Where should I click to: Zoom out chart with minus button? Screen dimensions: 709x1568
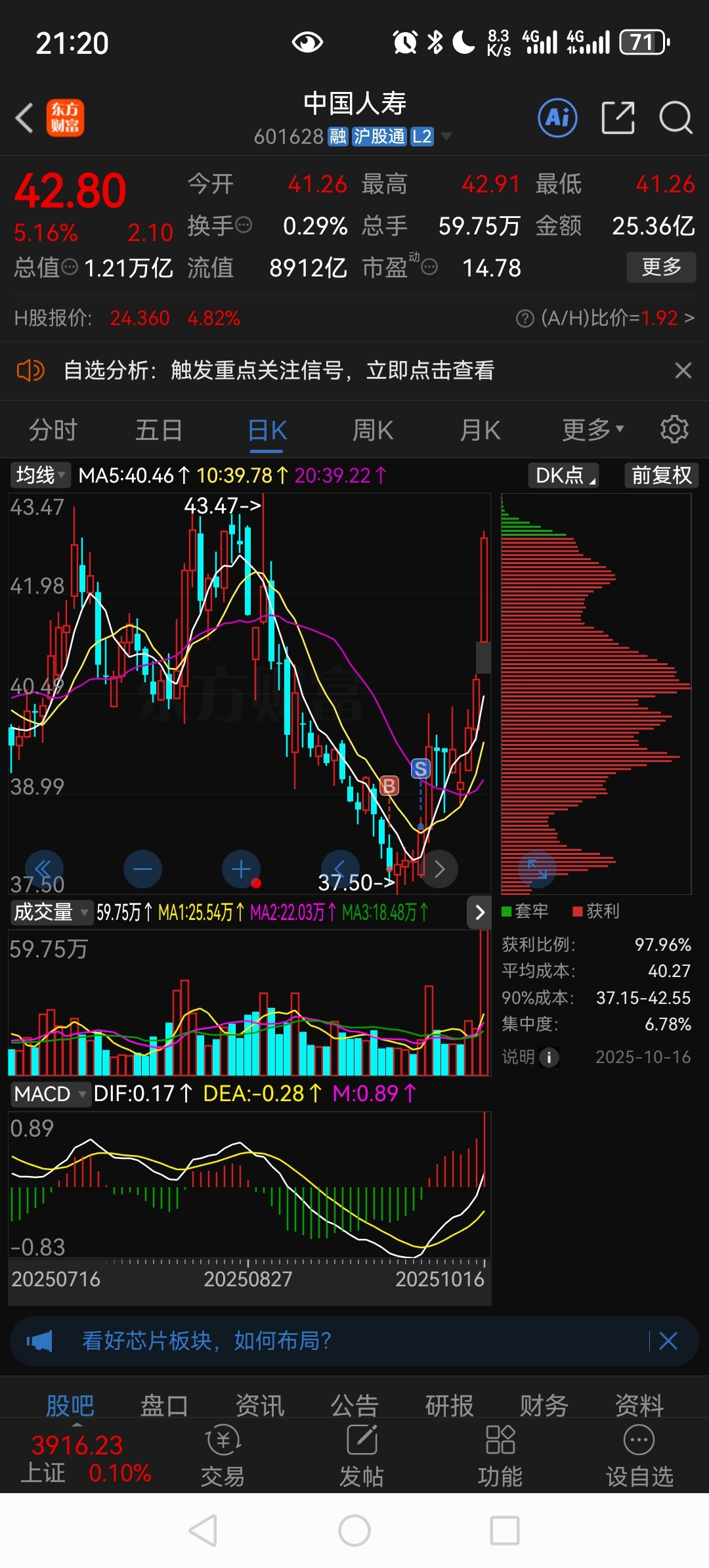142,869
